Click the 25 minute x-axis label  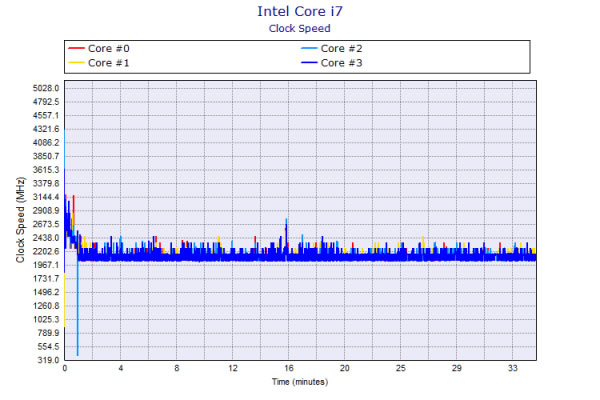coord(400,368)
